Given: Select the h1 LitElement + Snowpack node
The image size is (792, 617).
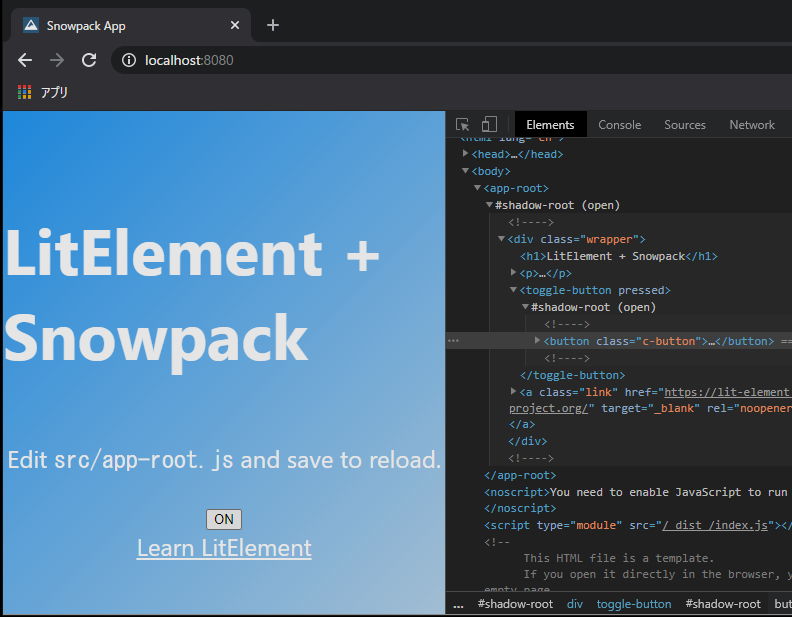Looking at the screenshot, I should pyautogui.click(x=619, y=256).
